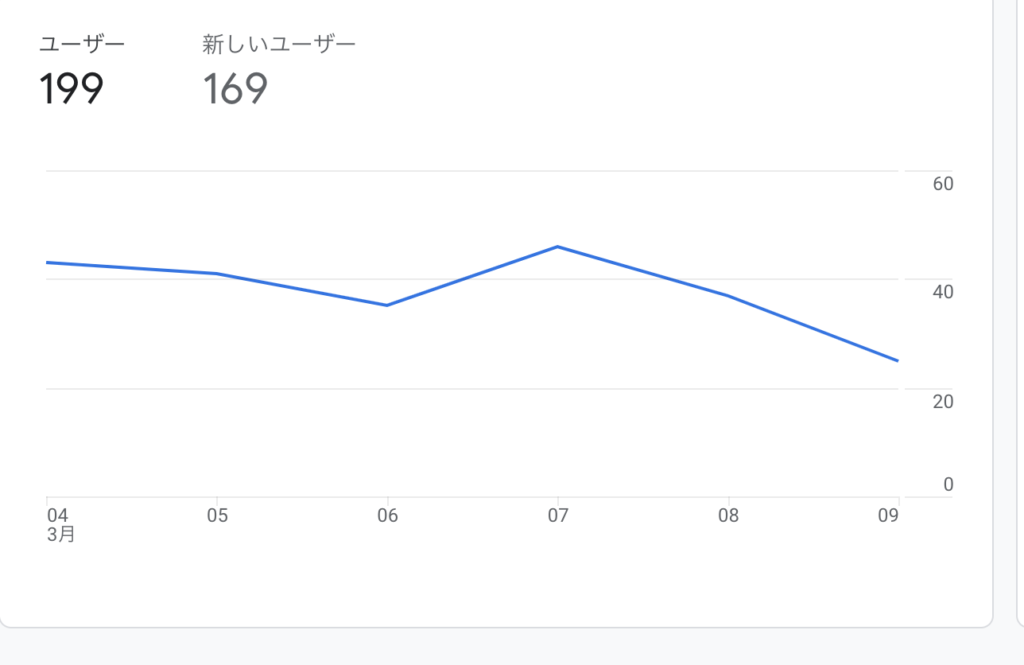1024x665 pixels.
Task: Click the 20 y-axis label
Action: 943,402
